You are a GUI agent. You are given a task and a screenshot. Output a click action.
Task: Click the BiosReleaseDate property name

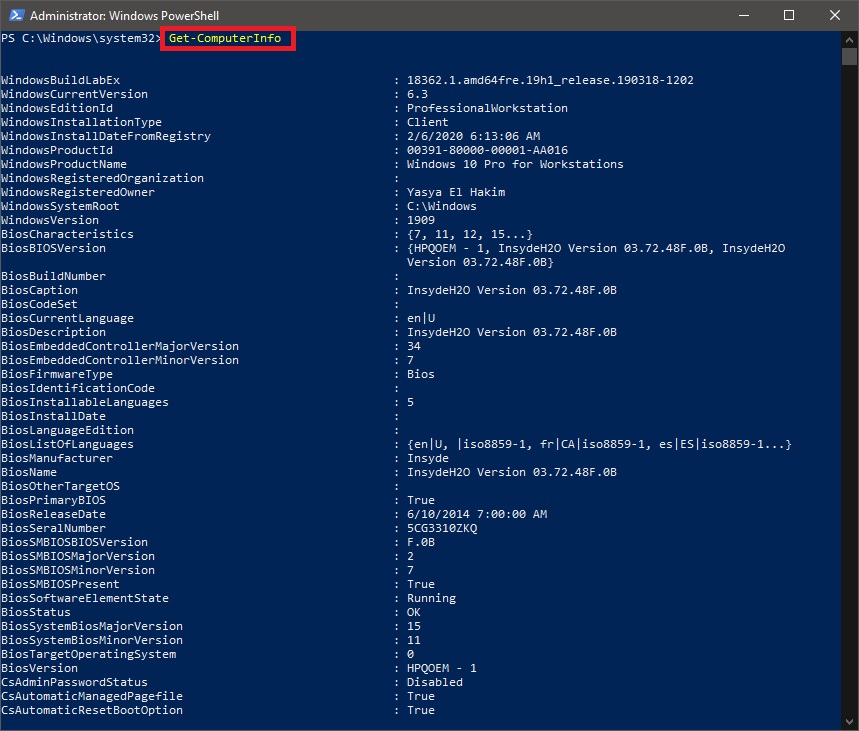53,515
